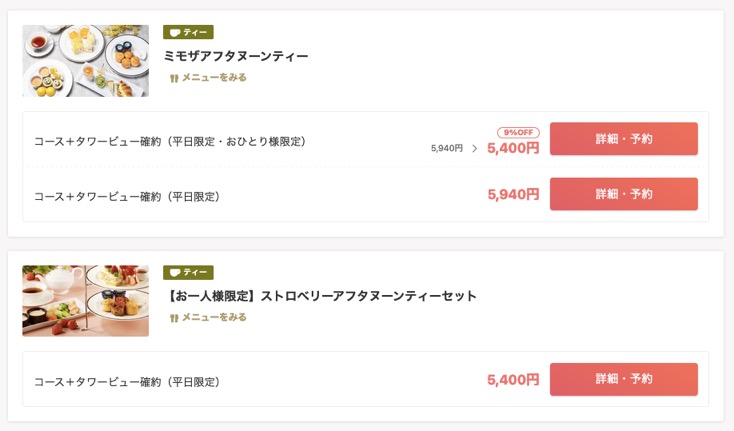Open ミモザアフタヌーンティー title
734x431 pixels.
tap(236, 56)
